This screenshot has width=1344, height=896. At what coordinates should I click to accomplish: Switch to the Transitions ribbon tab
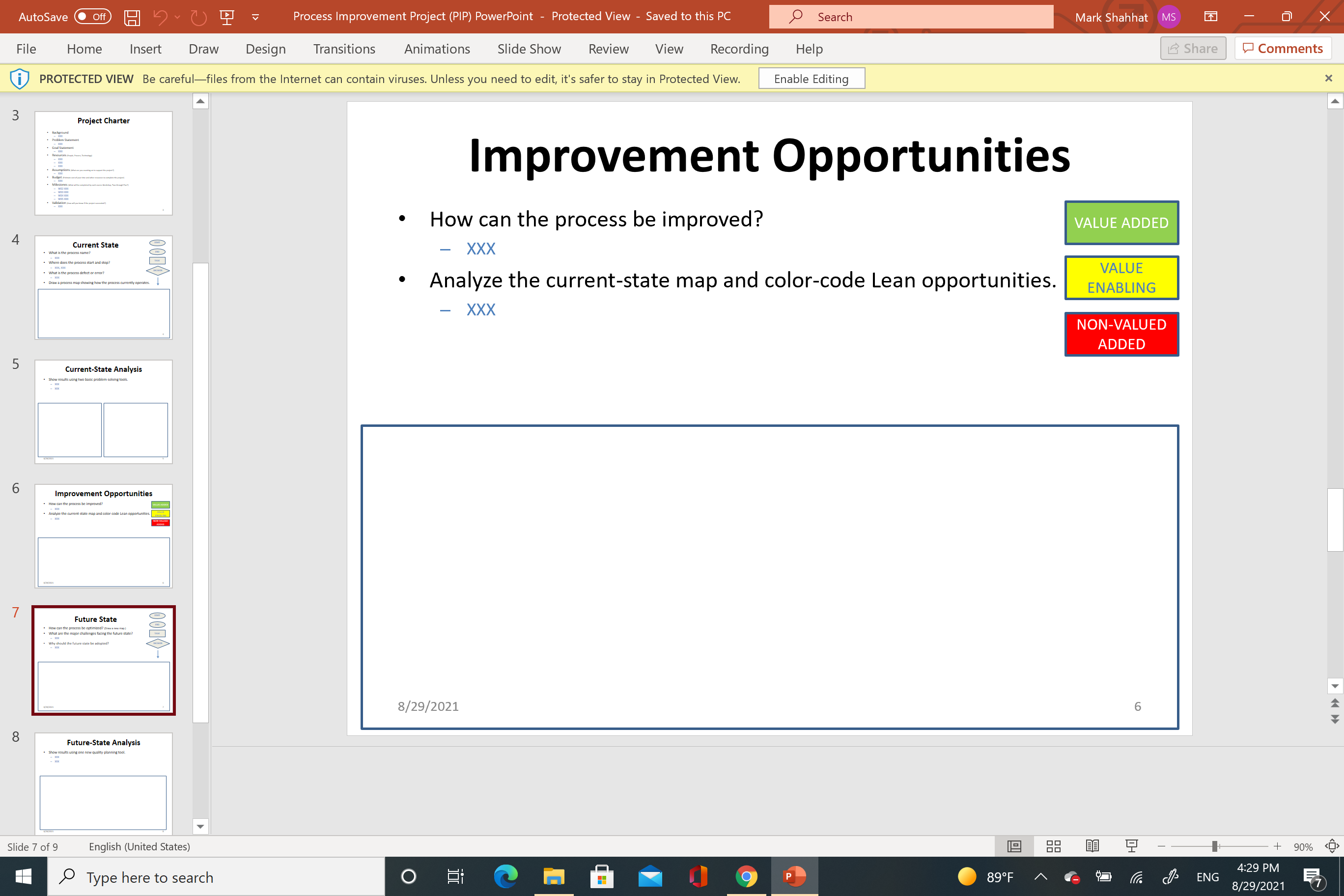coord(344,49)
